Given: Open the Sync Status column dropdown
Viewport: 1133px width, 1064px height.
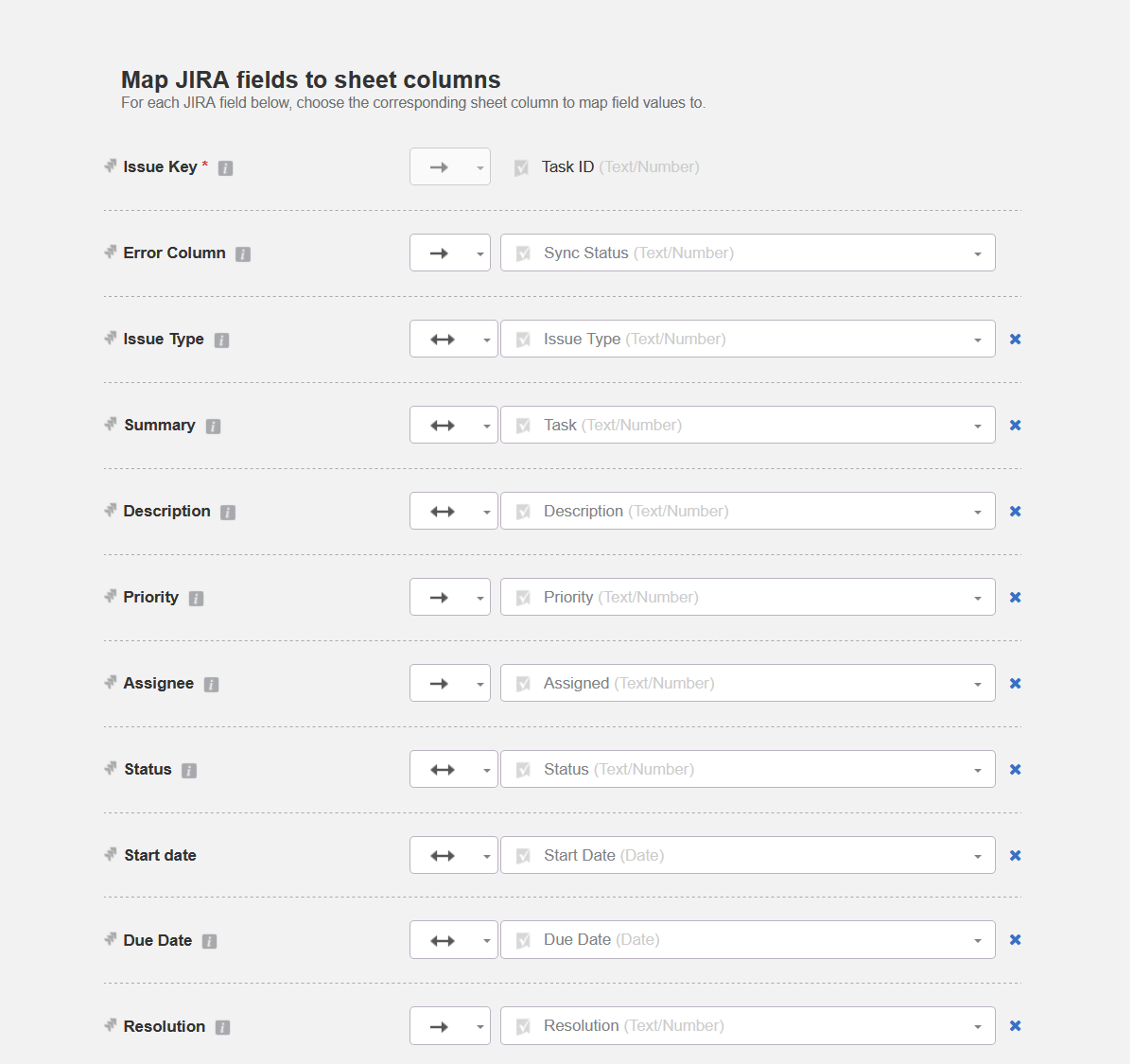Looking at the screenshot, I should click(747, 253).
